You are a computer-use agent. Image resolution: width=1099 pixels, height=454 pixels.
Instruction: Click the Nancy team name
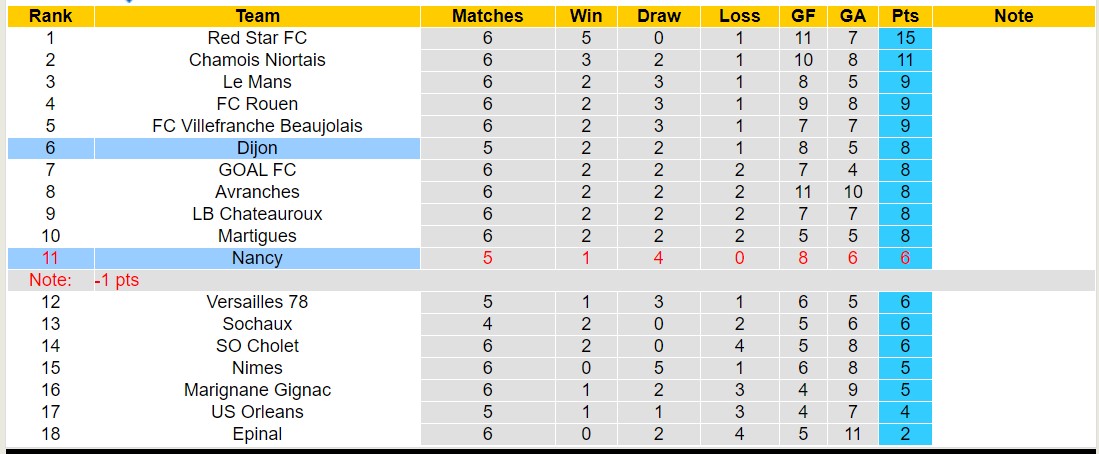coord(257,258)
